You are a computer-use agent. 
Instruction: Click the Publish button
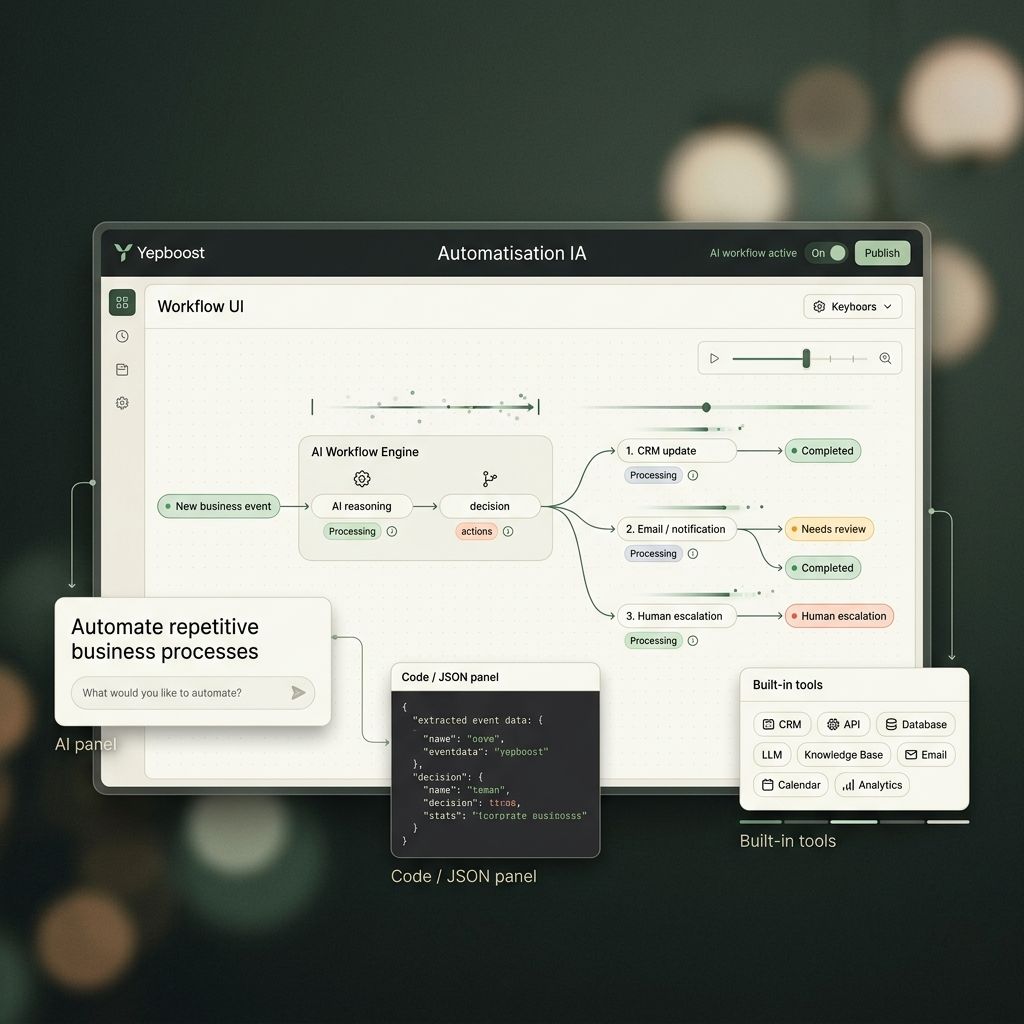coord(882,253)
